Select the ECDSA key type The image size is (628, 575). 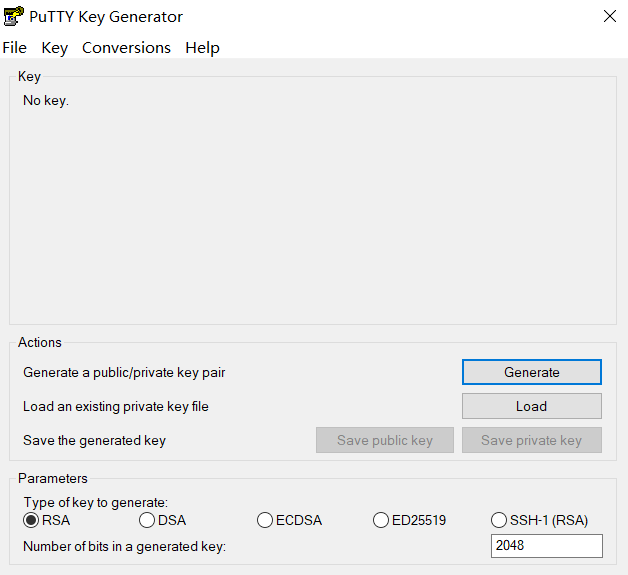click(290, 520)
